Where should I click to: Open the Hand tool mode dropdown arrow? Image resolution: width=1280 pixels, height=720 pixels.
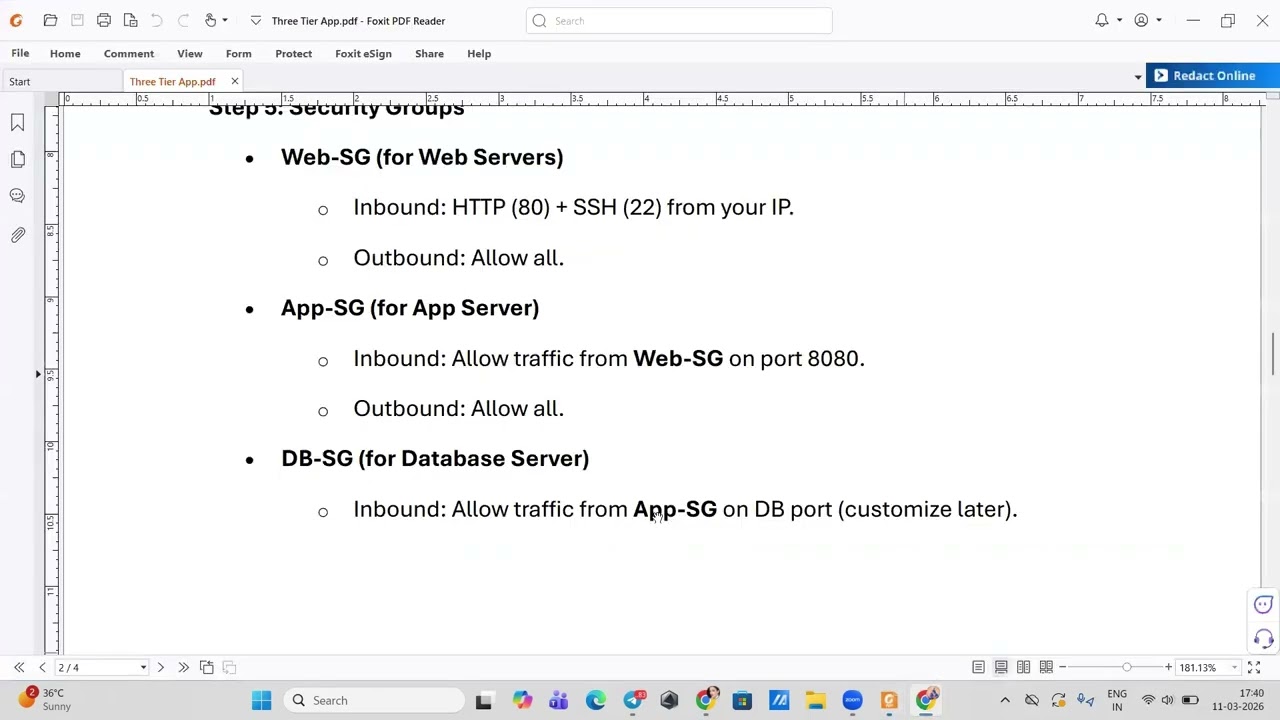click(225, 20)
